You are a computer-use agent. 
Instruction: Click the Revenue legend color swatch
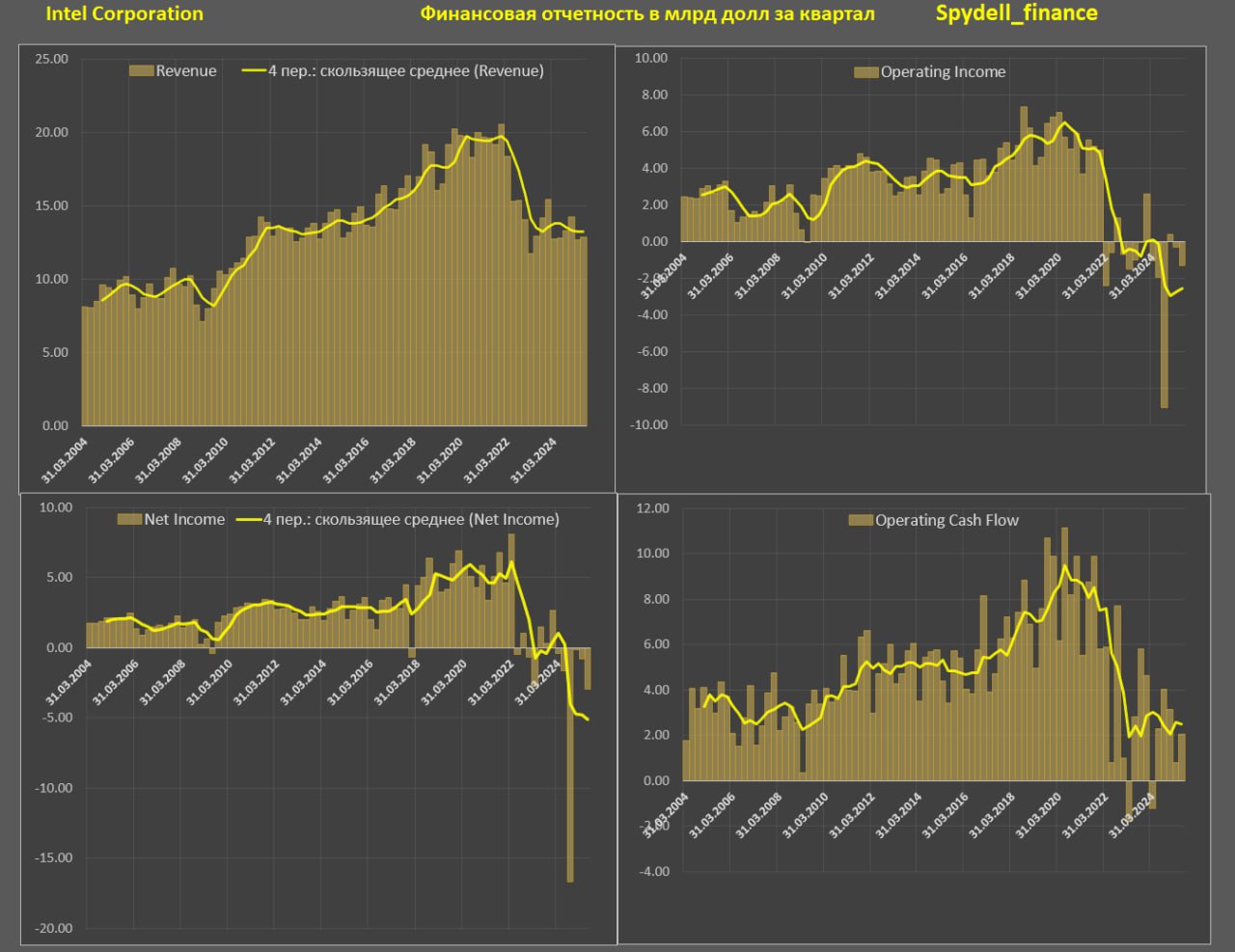[141, 71]
